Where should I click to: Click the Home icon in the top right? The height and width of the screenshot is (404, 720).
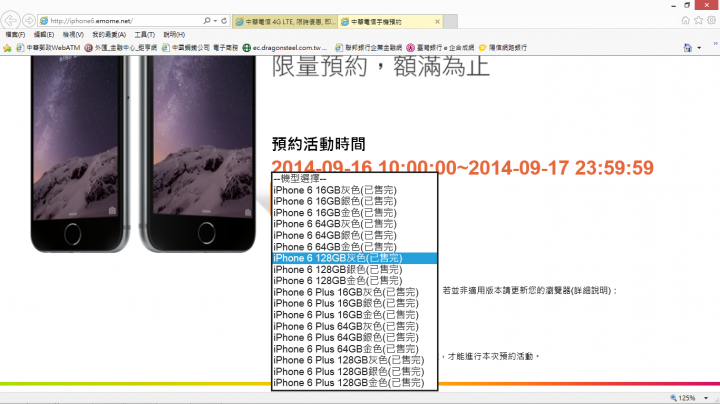point(686,20)
